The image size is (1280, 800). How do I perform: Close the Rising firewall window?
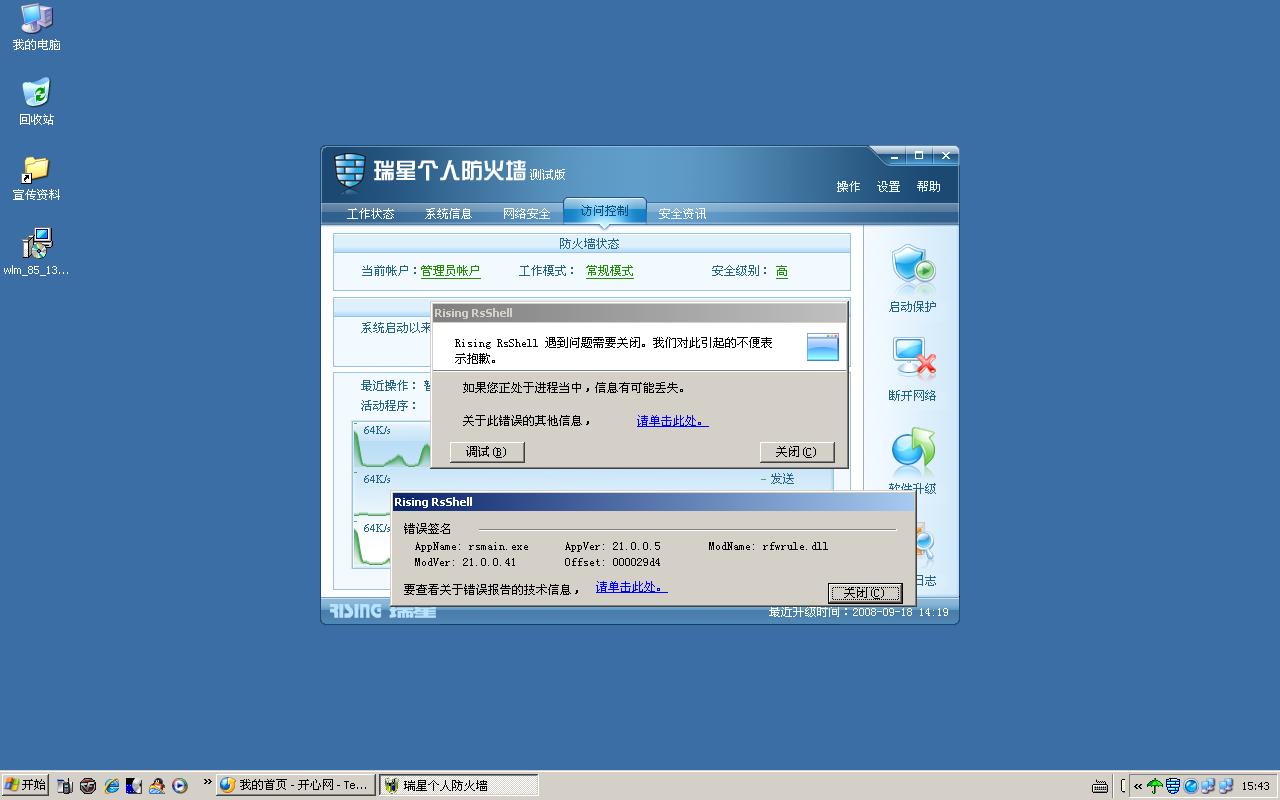click(945, 156)
